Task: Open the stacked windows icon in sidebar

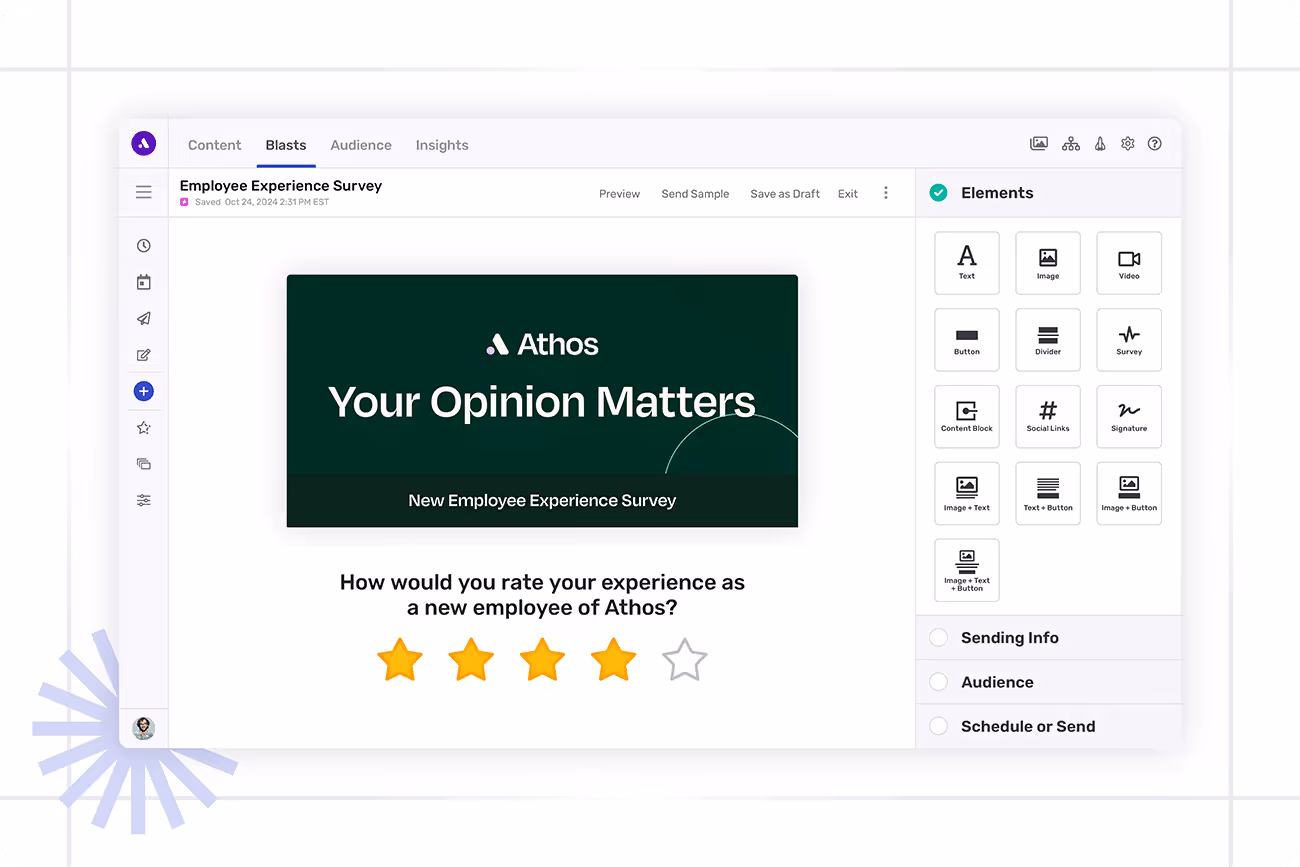Action: (144, 464)
